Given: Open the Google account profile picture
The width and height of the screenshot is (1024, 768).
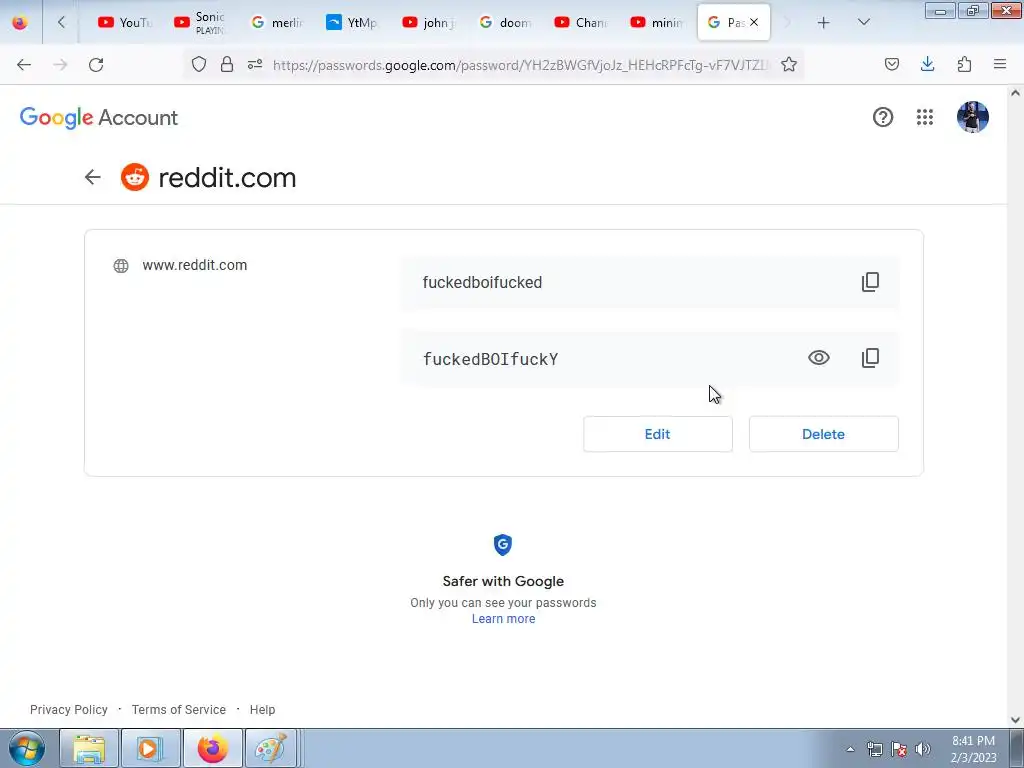Looking at the screenshot, I should (x=972, y=117).
